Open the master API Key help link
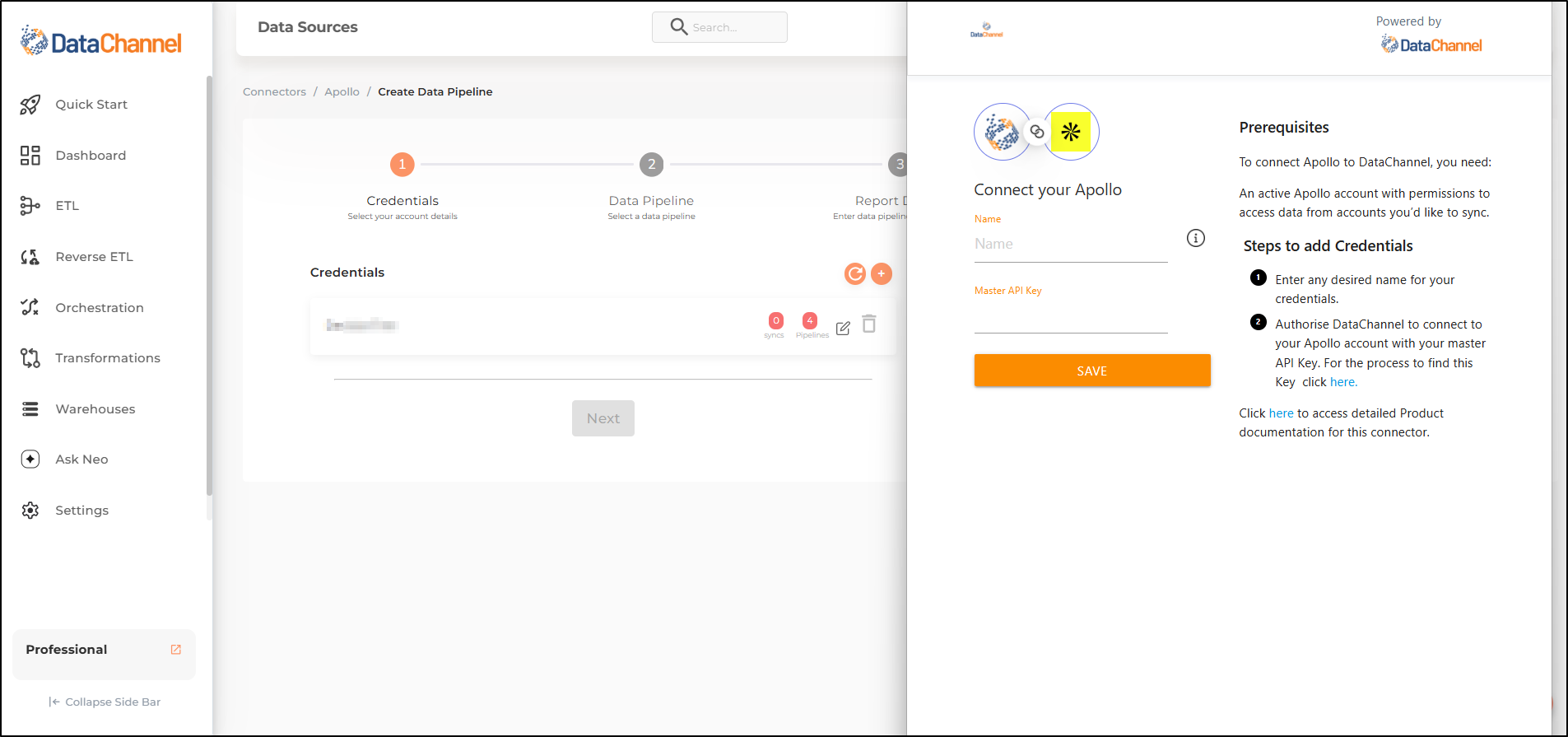Viewport: 1568px width, 737px height. [x=1343, y=382]
